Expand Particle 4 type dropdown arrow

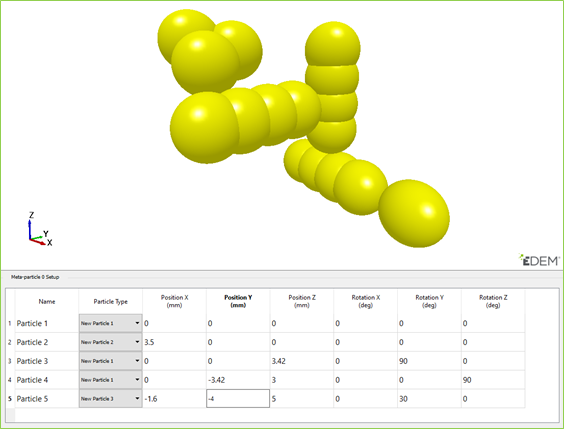(x=137, y=379)
